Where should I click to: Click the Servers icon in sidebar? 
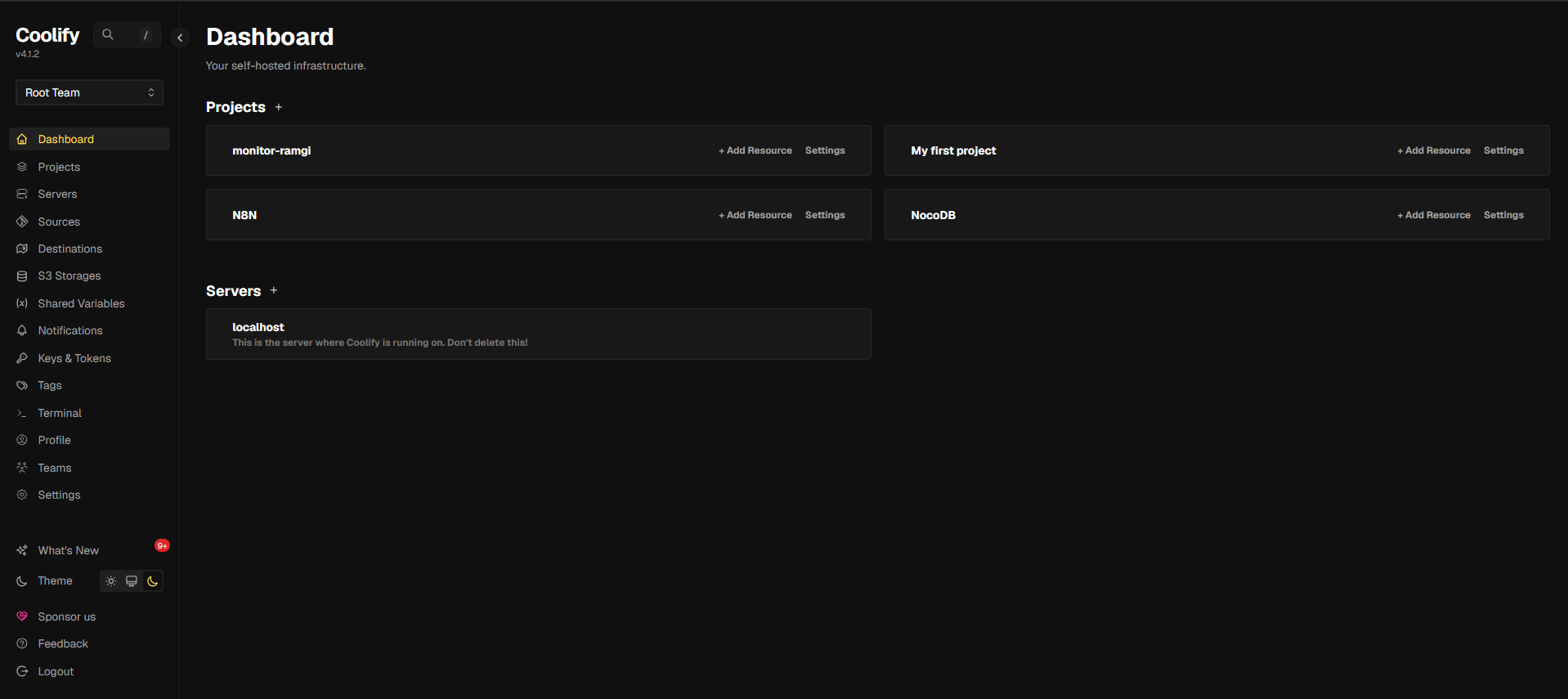click(x=22, y=194)
